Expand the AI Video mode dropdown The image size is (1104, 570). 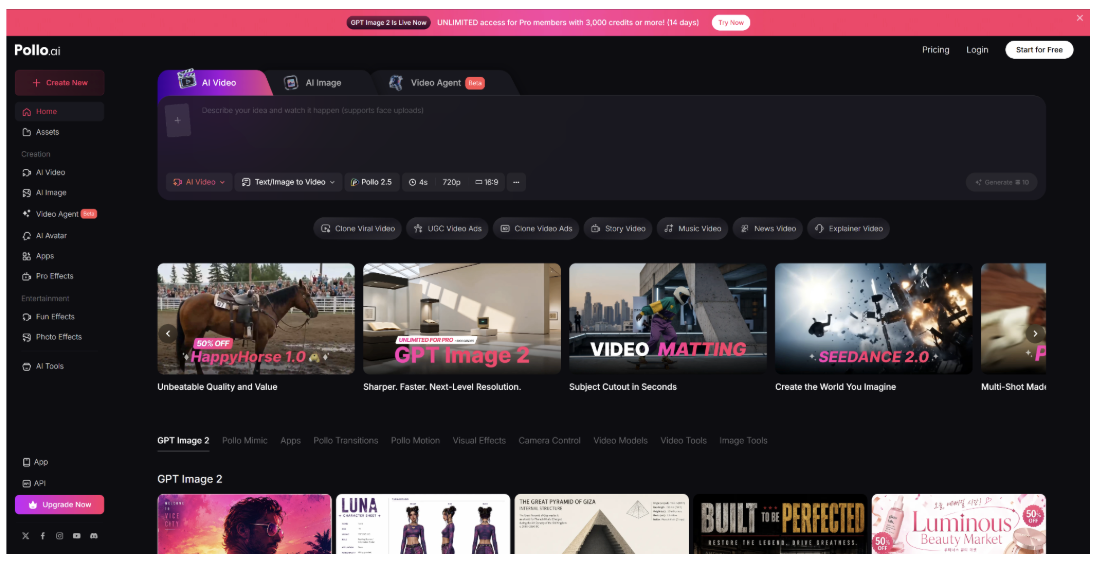[x=199, y=182]
